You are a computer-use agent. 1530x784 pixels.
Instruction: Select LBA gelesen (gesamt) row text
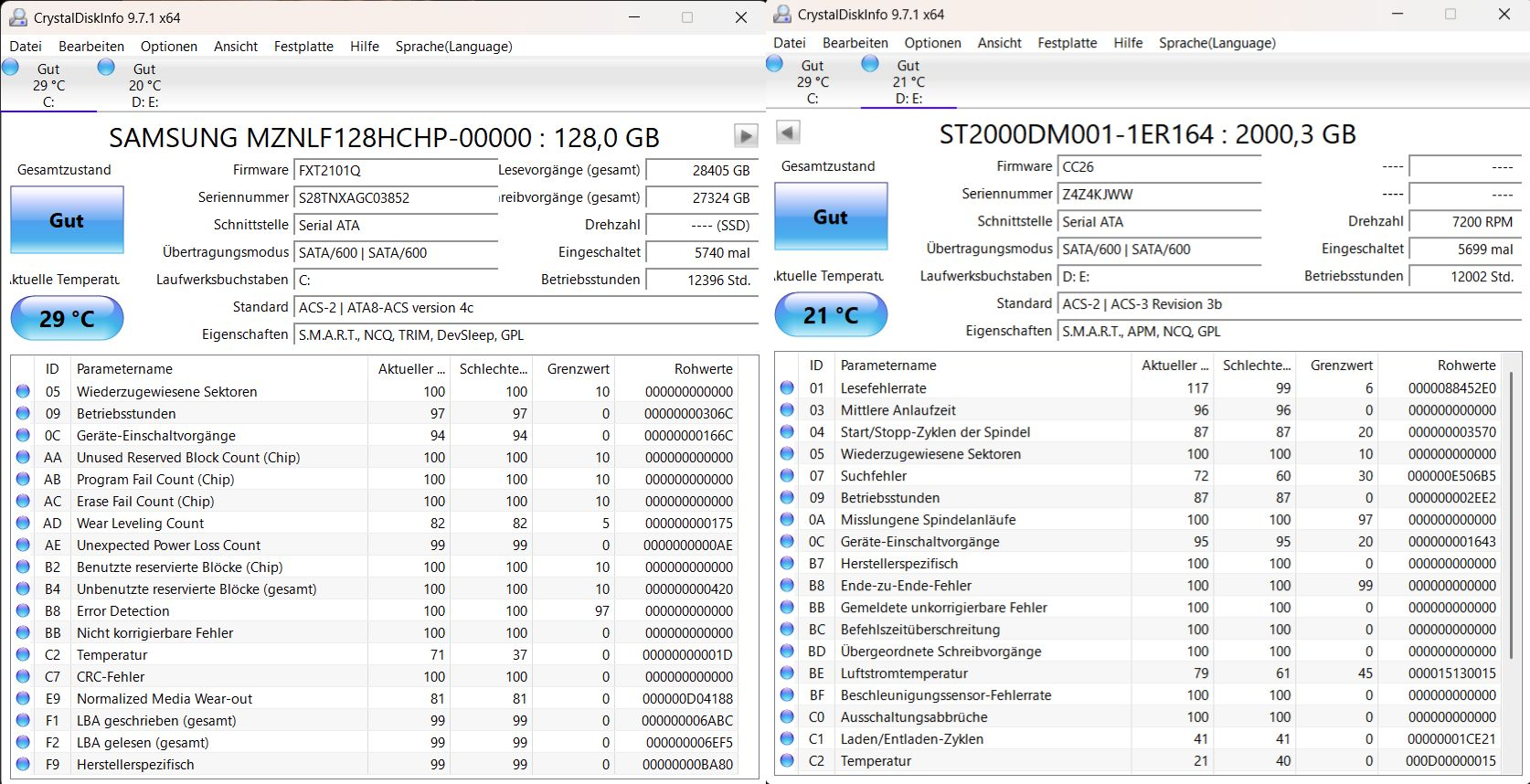[143, 742]
